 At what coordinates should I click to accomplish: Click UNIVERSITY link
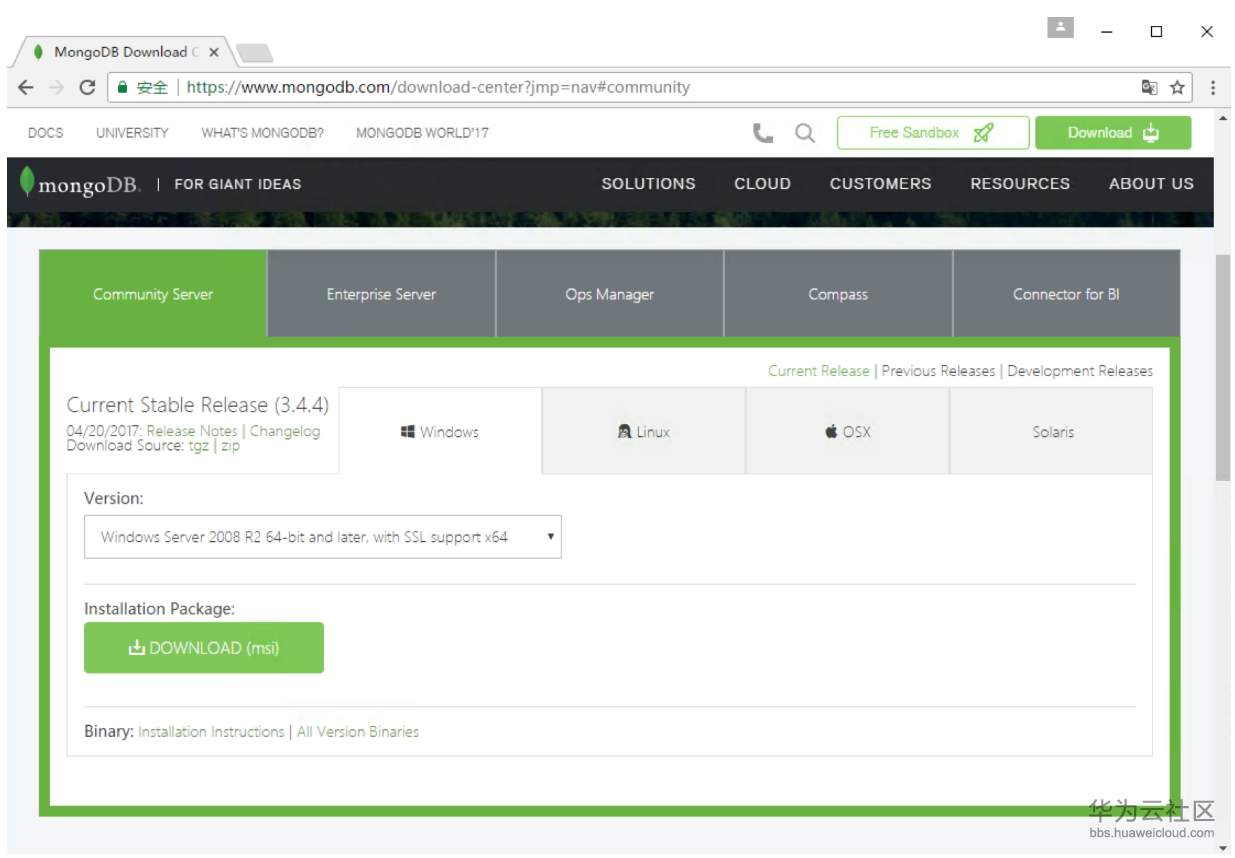tap(132, 133)
